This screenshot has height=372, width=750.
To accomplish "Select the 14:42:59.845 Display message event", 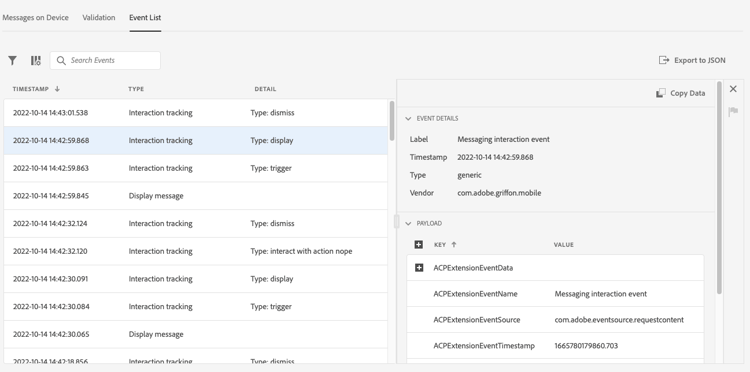I will pyautogui.click(x=196, y=196).
